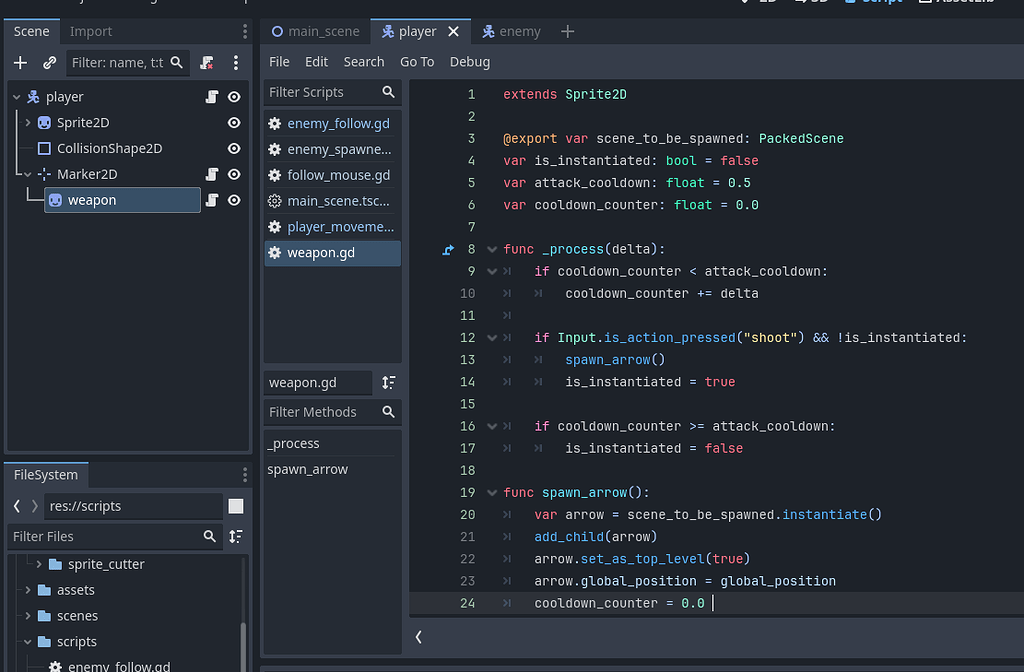The image size is (1024, 672).
Task: Hide the Sprite2D node
Action: [233, 122]
